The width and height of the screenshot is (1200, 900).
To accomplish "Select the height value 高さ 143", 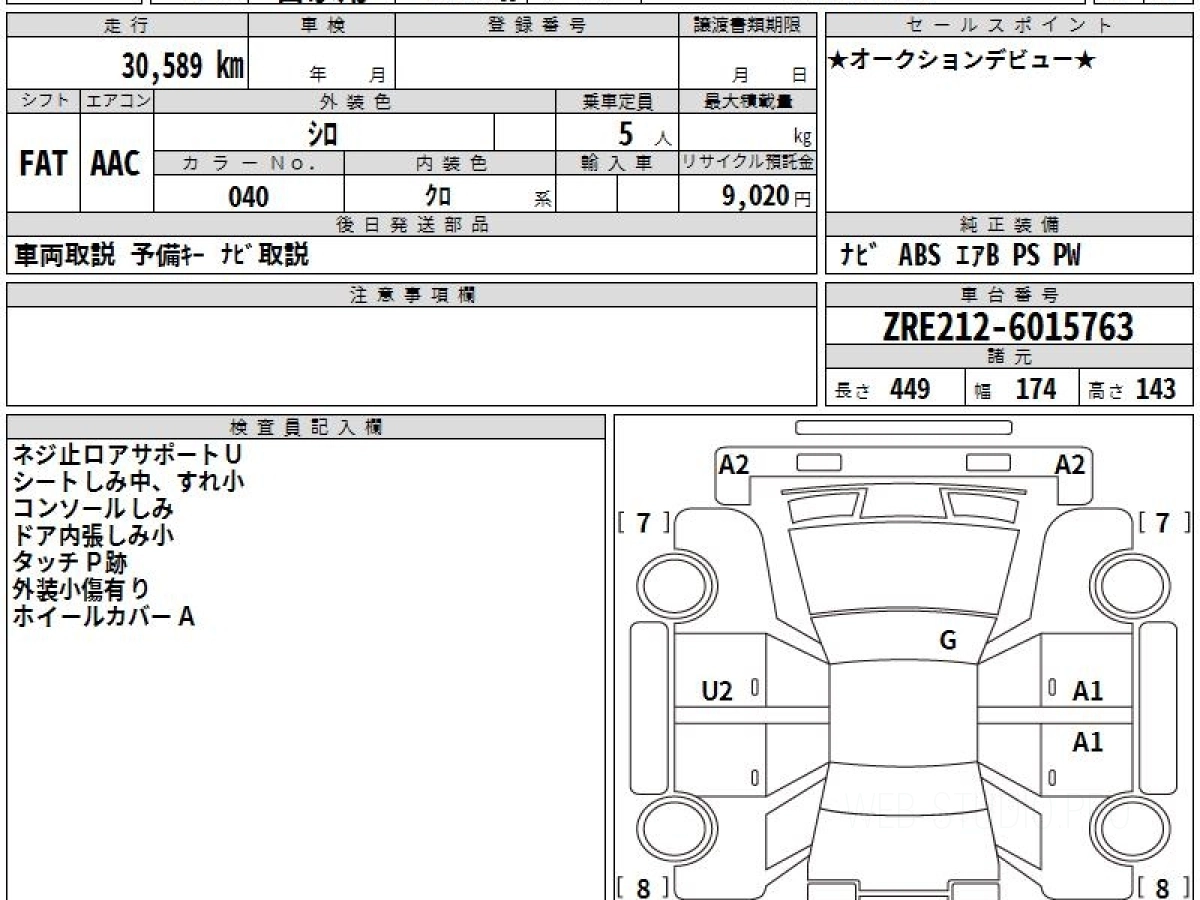I will [x=1131, y=389].
